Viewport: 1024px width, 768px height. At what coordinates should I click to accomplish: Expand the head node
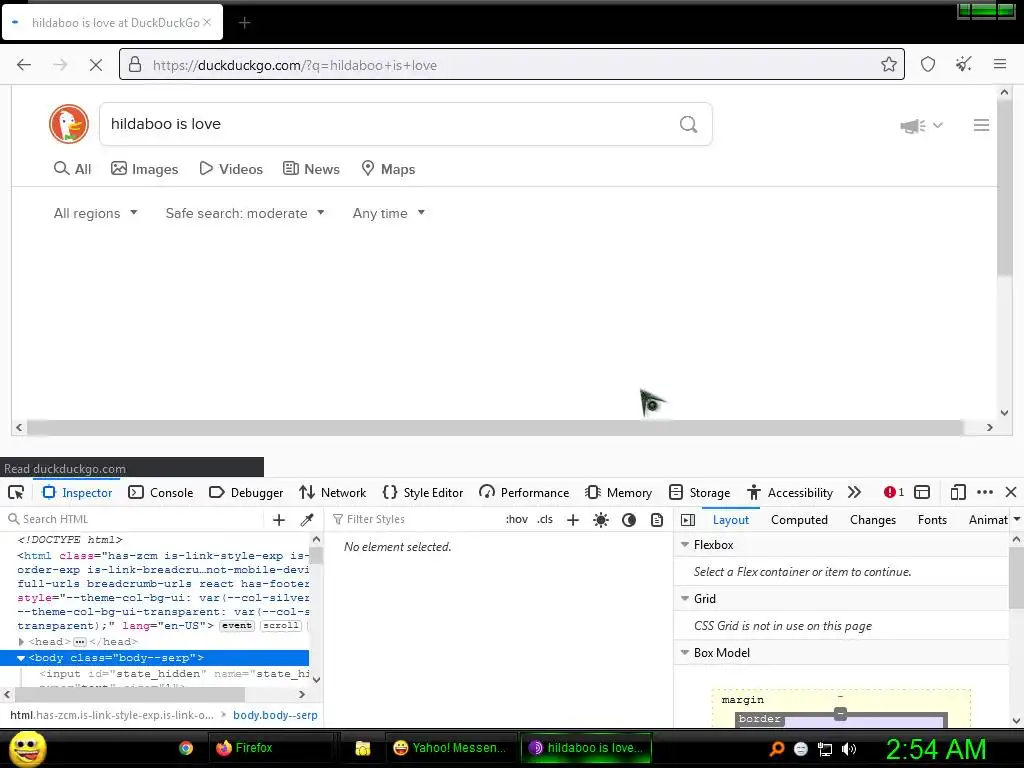(x=21, y=642)
